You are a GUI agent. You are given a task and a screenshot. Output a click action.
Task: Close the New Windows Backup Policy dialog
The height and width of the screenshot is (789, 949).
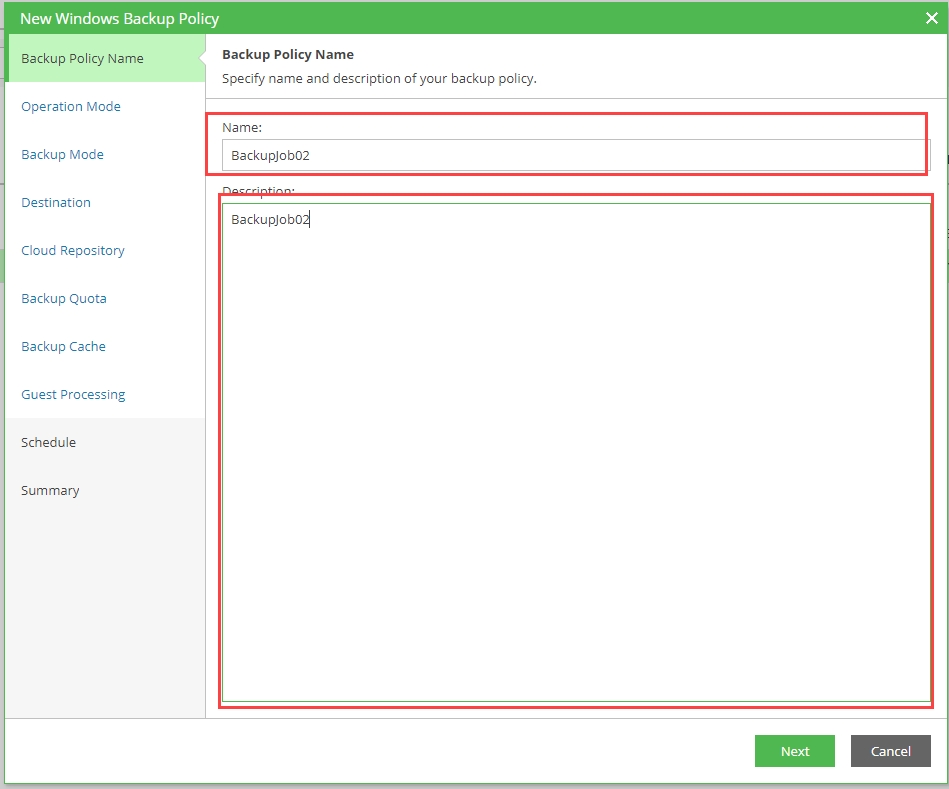[x=931, y=18]
